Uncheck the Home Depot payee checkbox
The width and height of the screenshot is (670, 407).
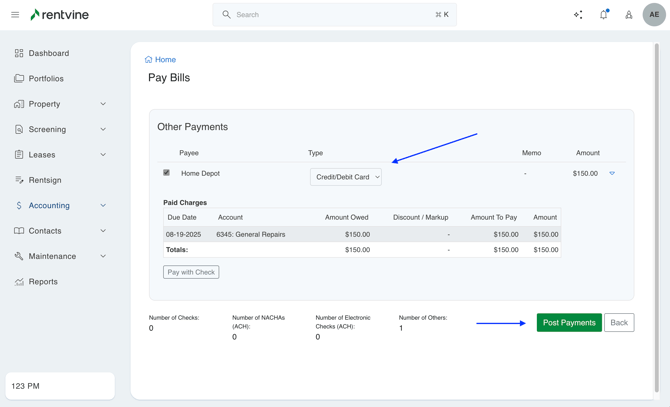click(x=167, y=173)
